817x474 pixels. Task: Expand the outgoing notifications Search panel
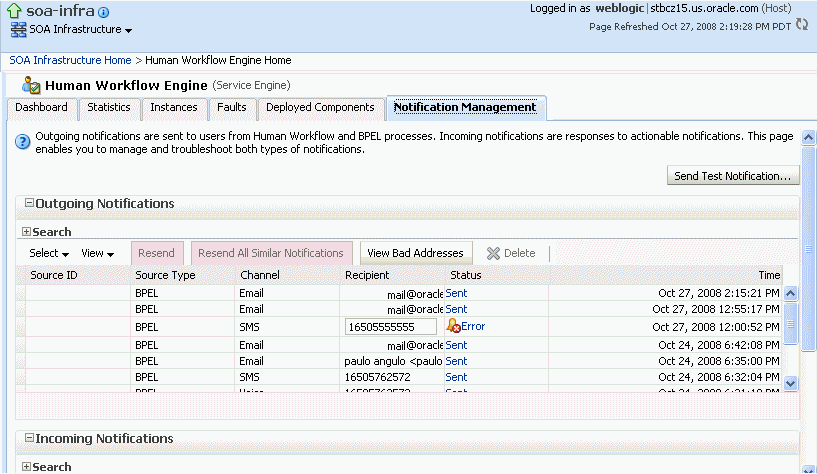26,231
